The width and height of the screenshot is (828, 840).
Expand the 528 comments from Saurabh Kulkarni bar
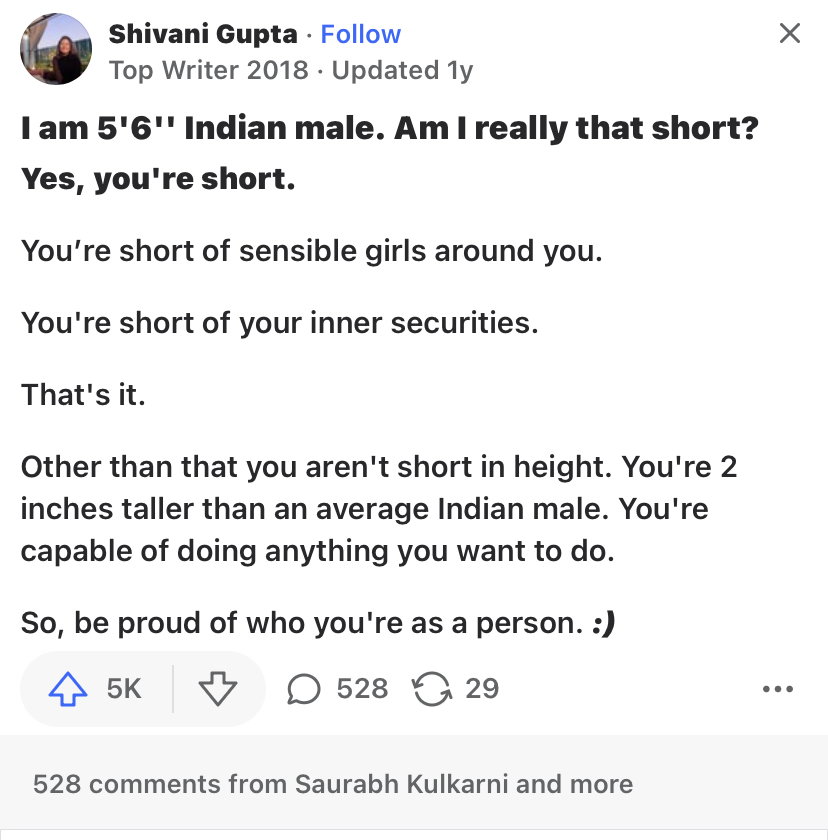[x=414, y=783]
